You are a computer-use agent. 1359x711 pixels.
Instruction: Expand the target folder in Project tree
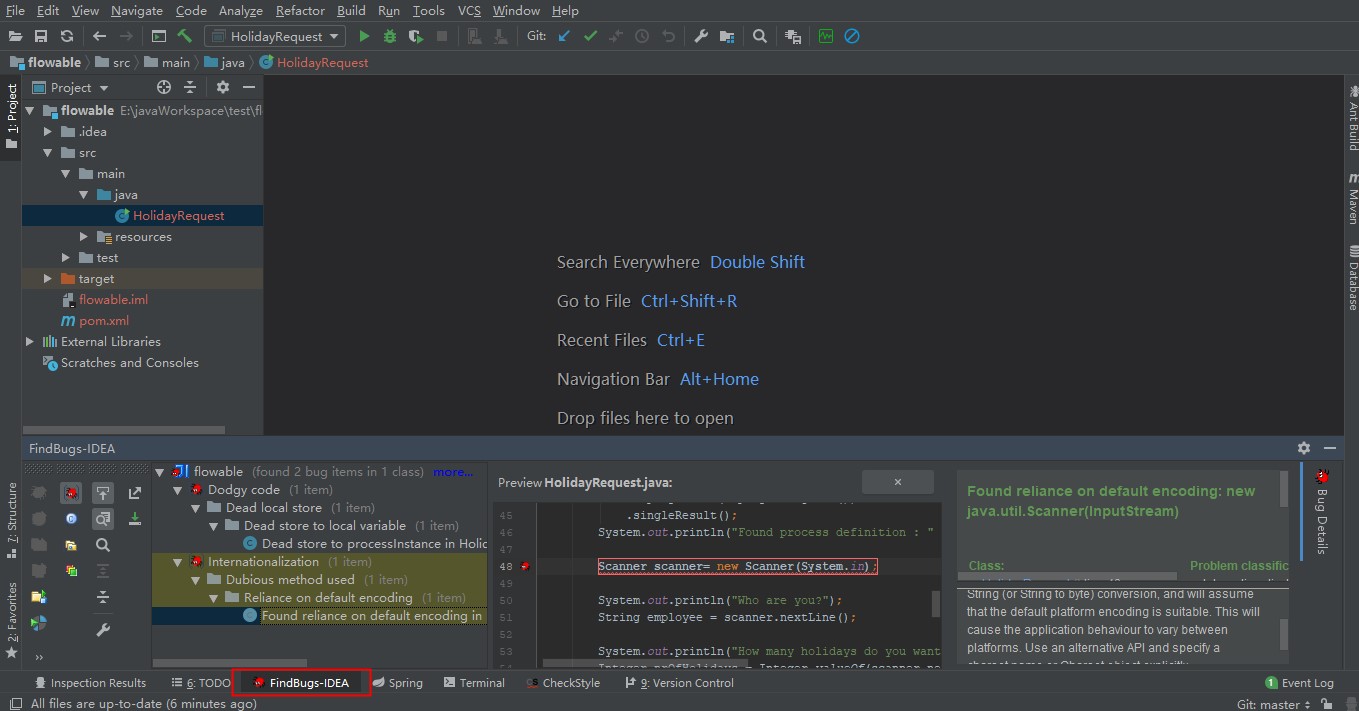click(x=48, y=279)
